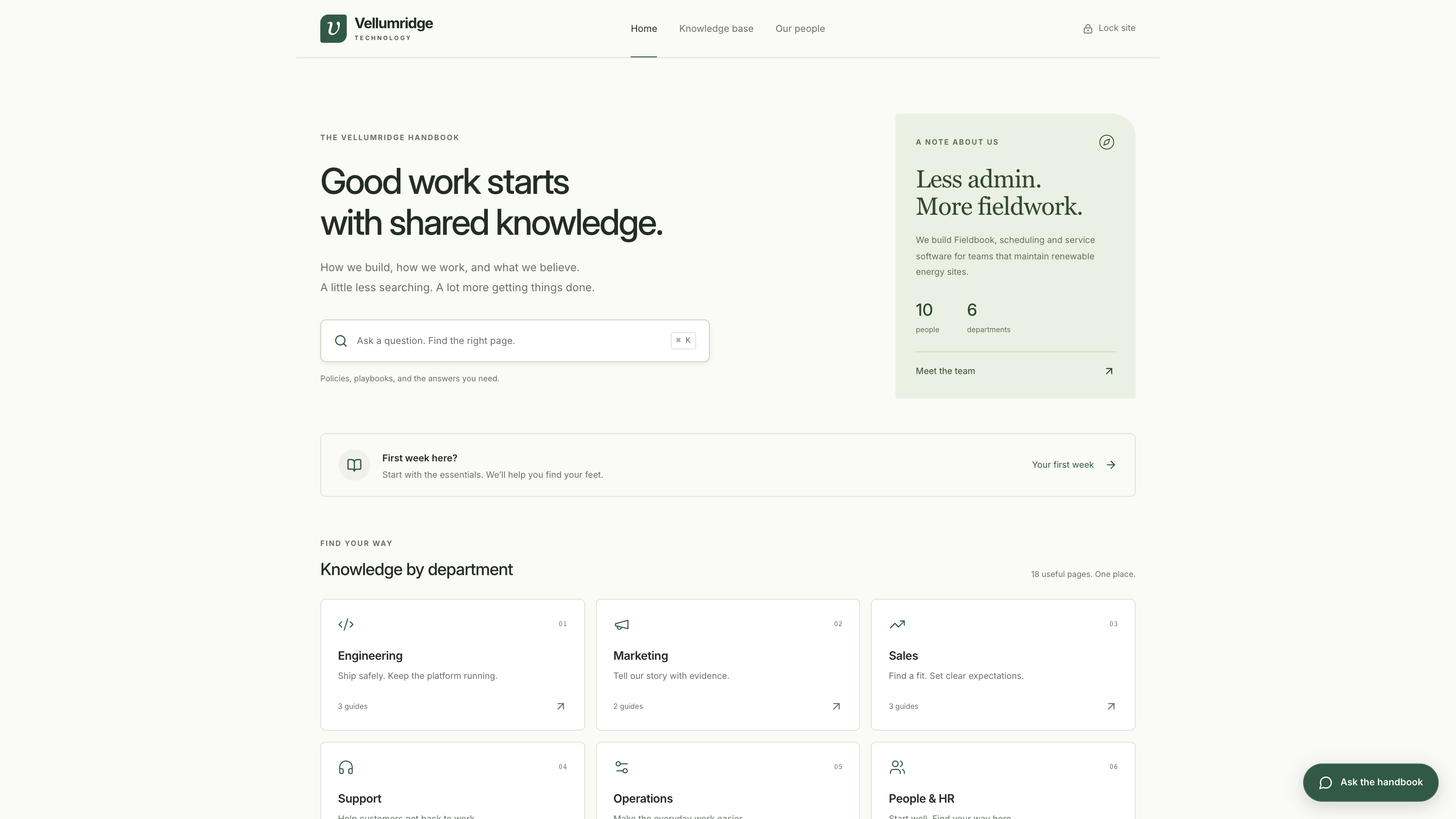Screen dimensions: 1456x819
Task: Click the magnifier icon in the search box
Action: pos(341,341)
